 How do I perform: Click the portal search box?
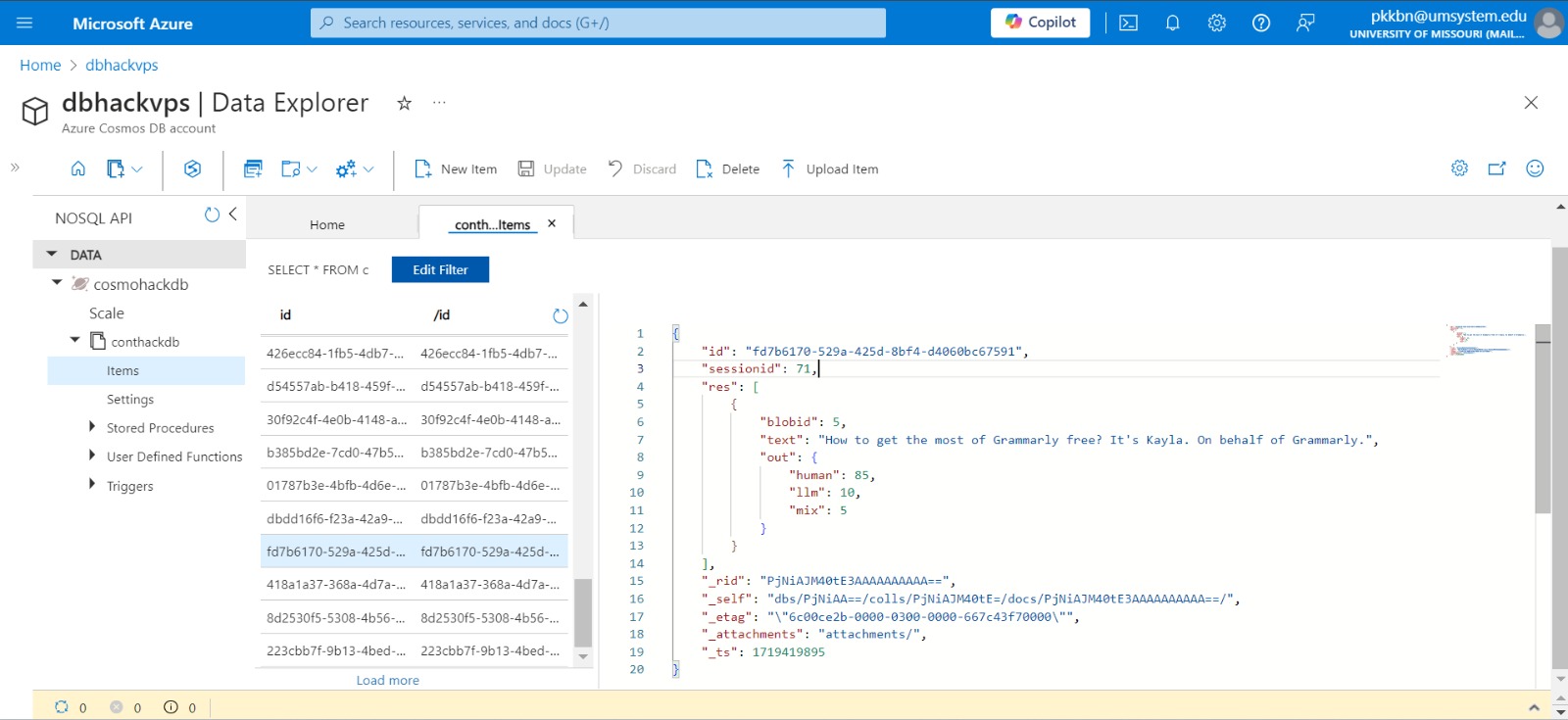point(598,23)
